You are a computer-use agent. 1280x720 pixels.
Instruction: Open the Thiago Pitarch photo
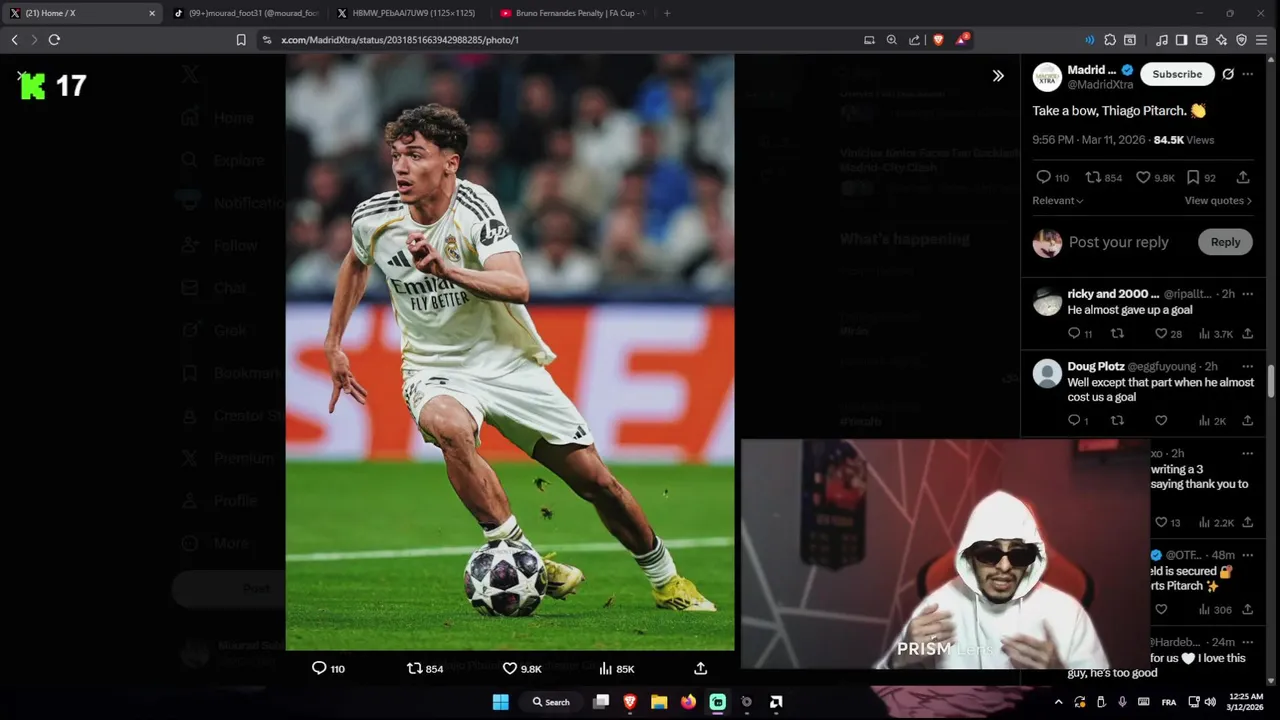[510, 352]
